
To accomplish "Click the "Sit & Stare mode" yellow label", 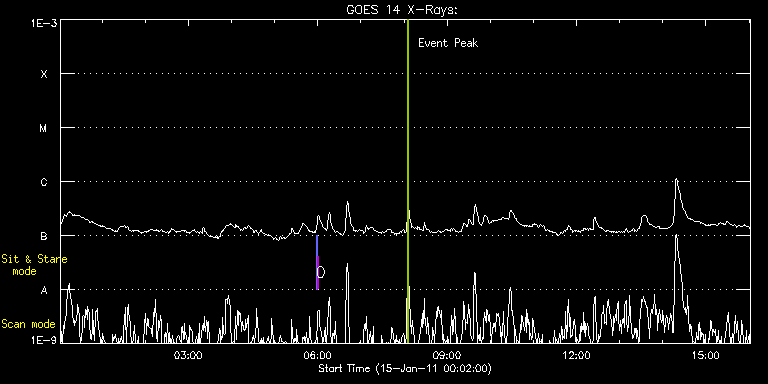I will [34, 264].
